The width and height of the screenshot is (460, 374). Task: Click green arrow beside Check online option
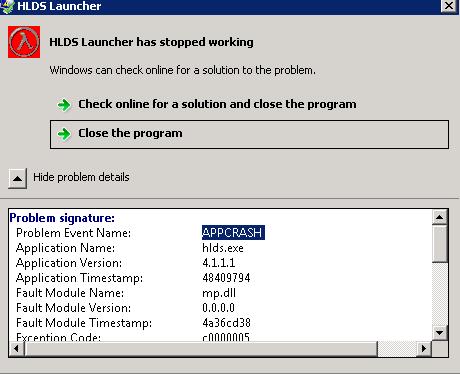[64, 105]
